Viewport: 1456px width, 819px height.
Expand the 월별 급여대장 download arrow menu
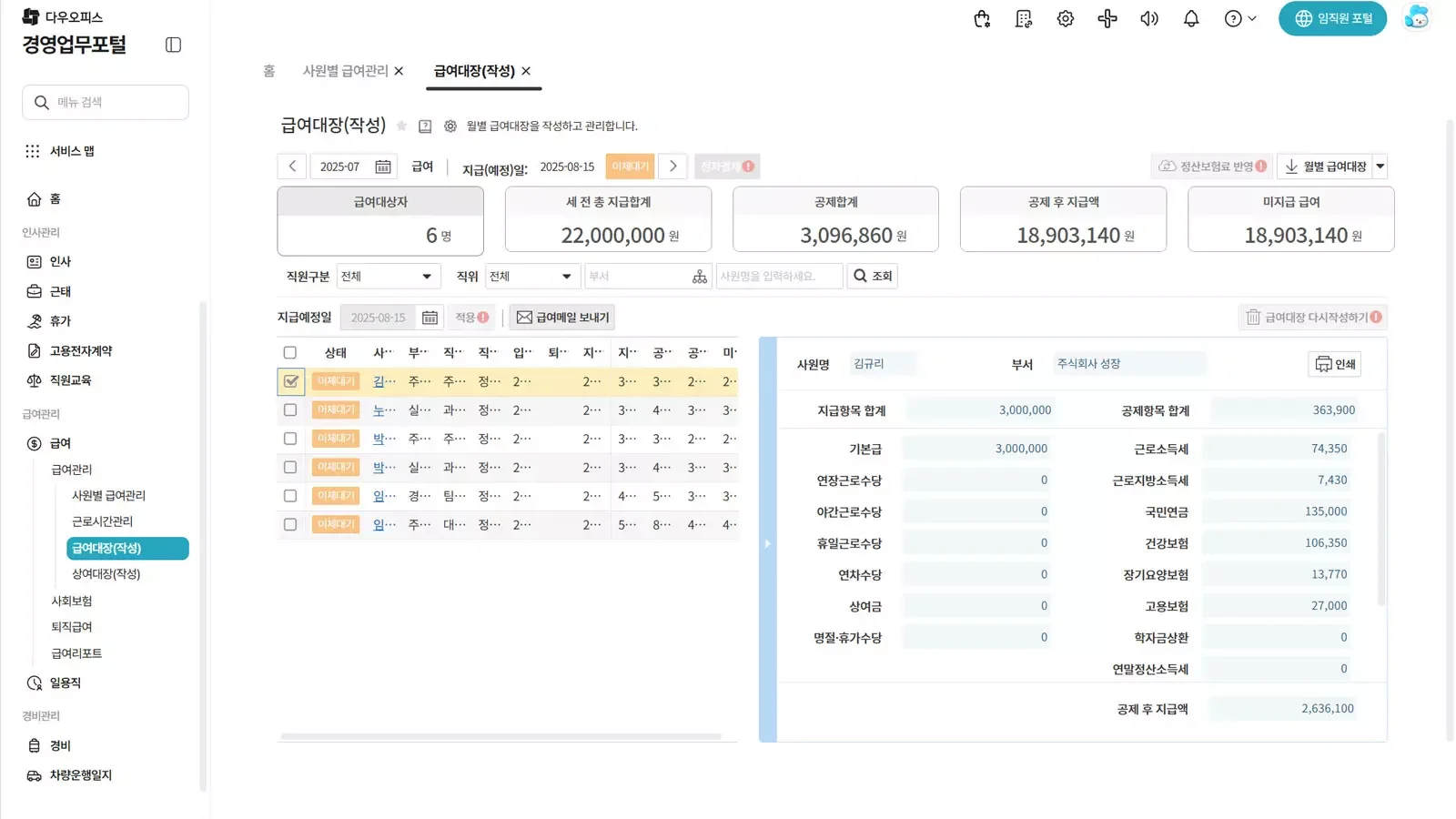(1380, 167)
